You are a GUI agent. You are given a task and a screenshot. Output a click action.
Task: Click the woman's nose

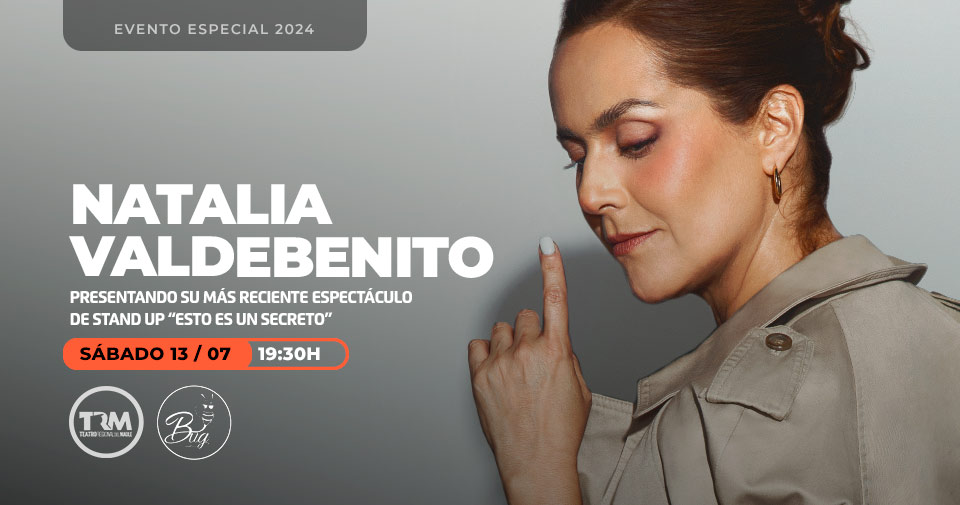coord(591,192)
